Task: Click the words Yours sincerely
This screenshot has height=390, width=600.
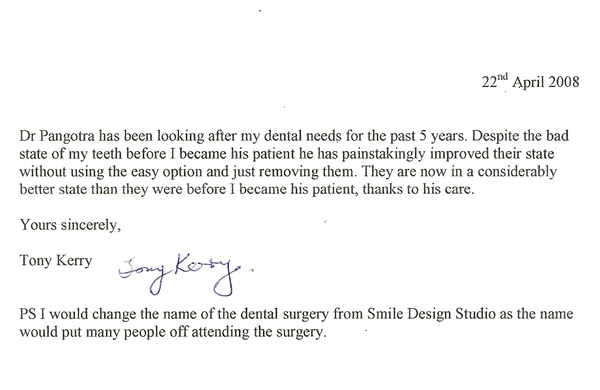Action: click(70, 225)
